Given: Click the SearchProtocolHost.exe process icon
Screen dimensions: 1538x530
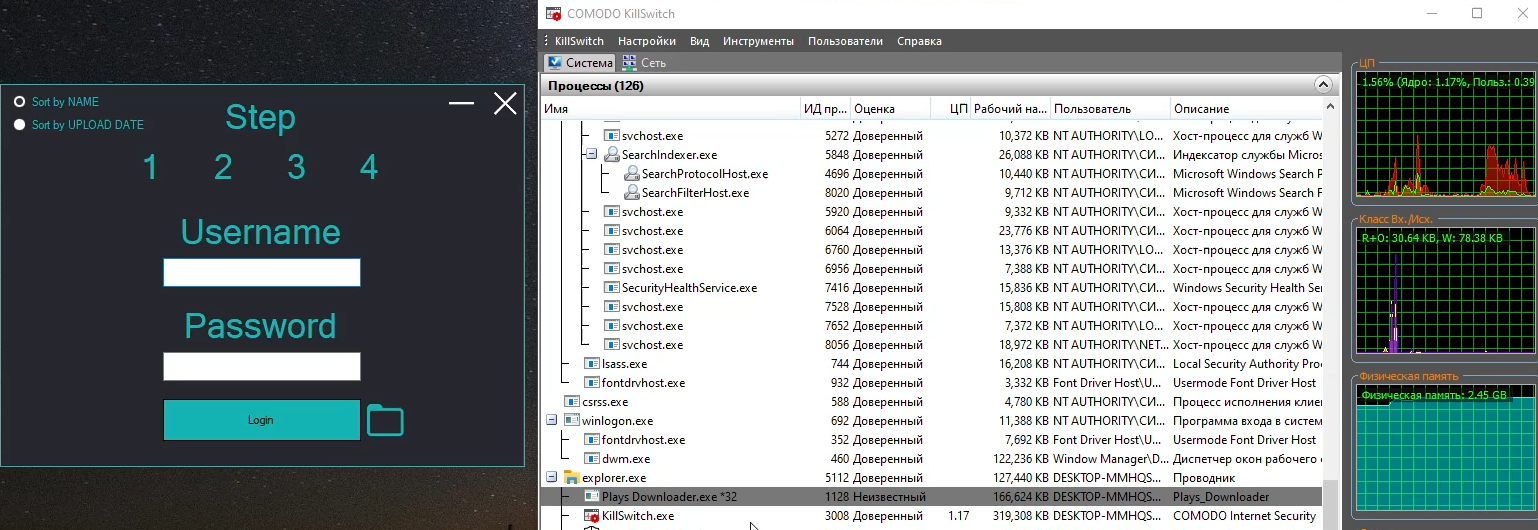Looking at the screenshot, I should 632,174.
